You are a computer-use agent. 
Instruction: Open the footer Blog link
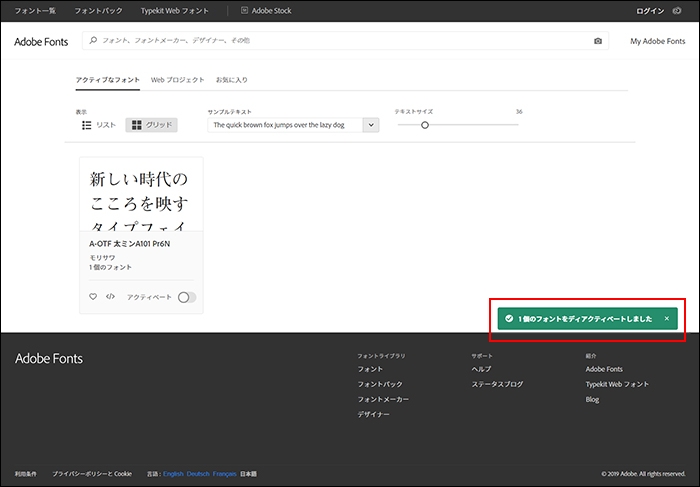coord(592,400)
